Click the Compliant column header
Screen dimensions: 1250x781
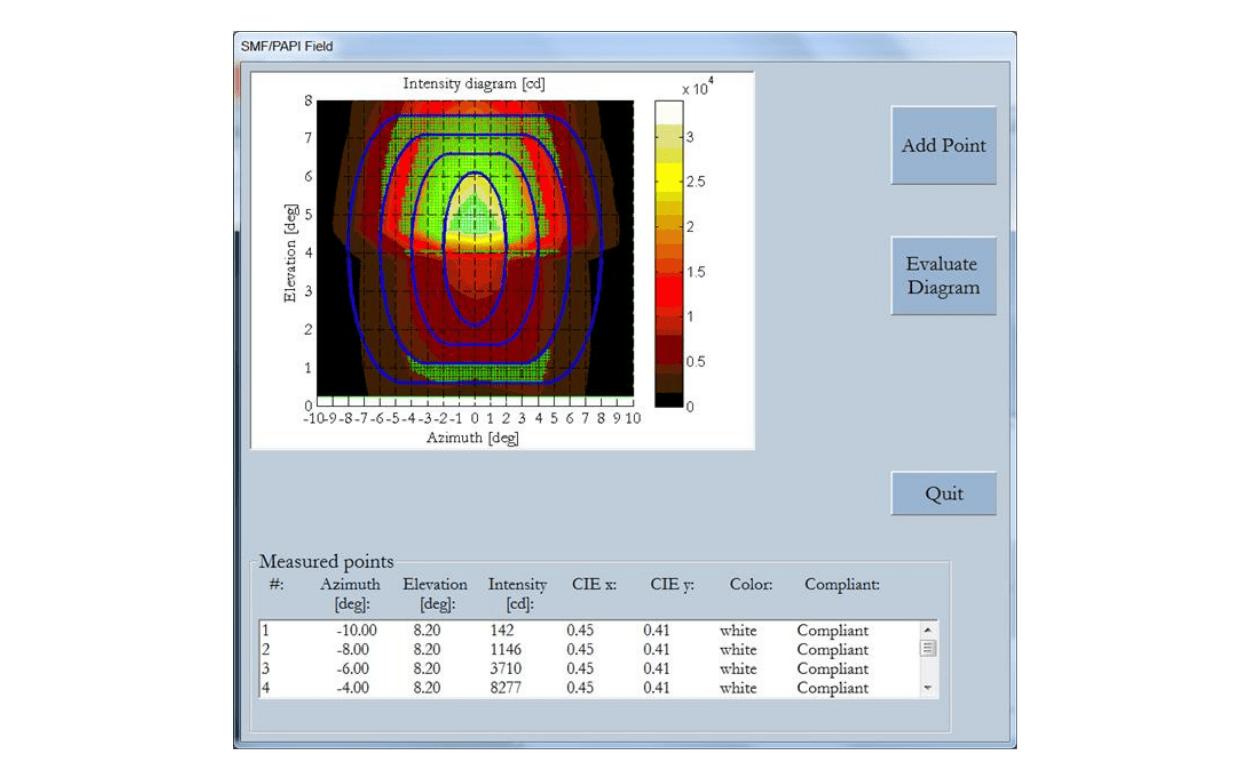tap(842, 585)
